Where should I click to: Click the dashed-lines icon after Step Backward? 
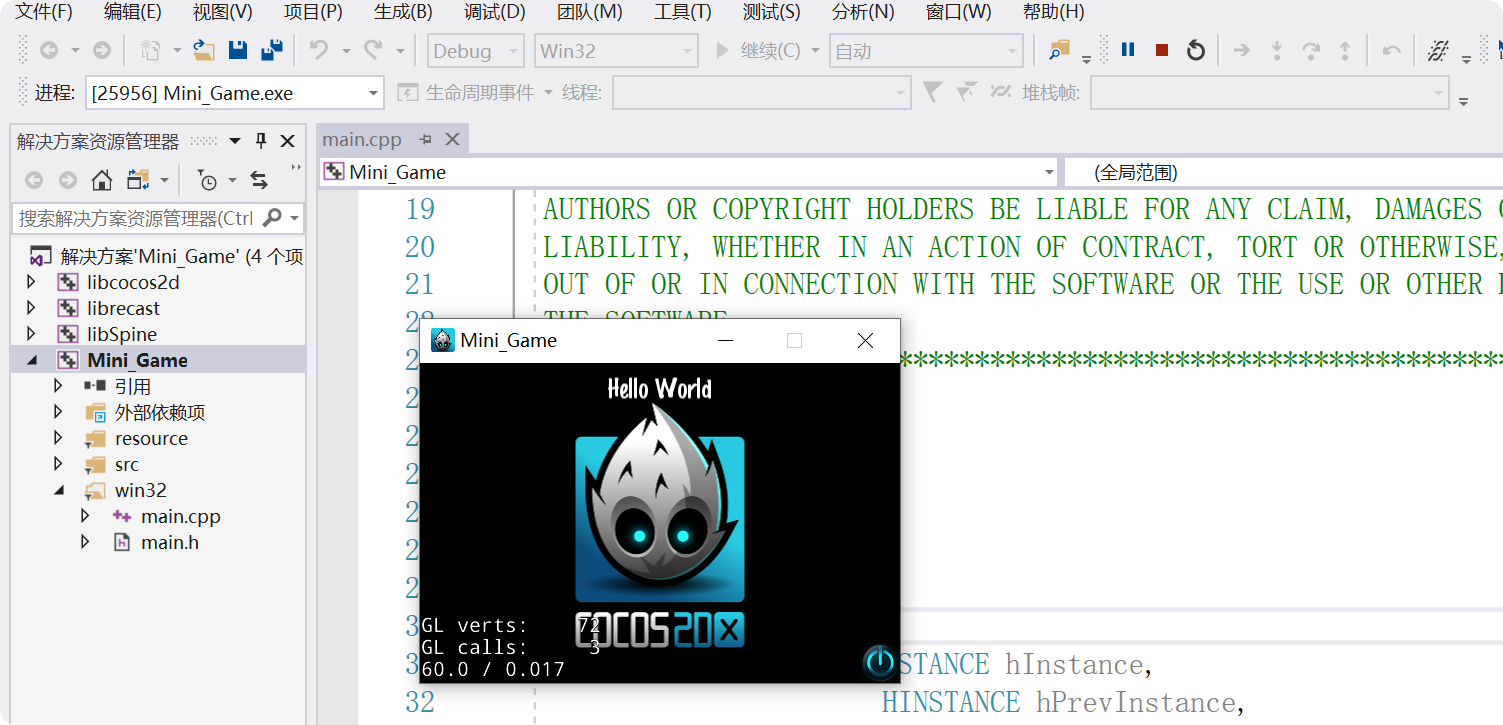click(x=1438, y=50)
